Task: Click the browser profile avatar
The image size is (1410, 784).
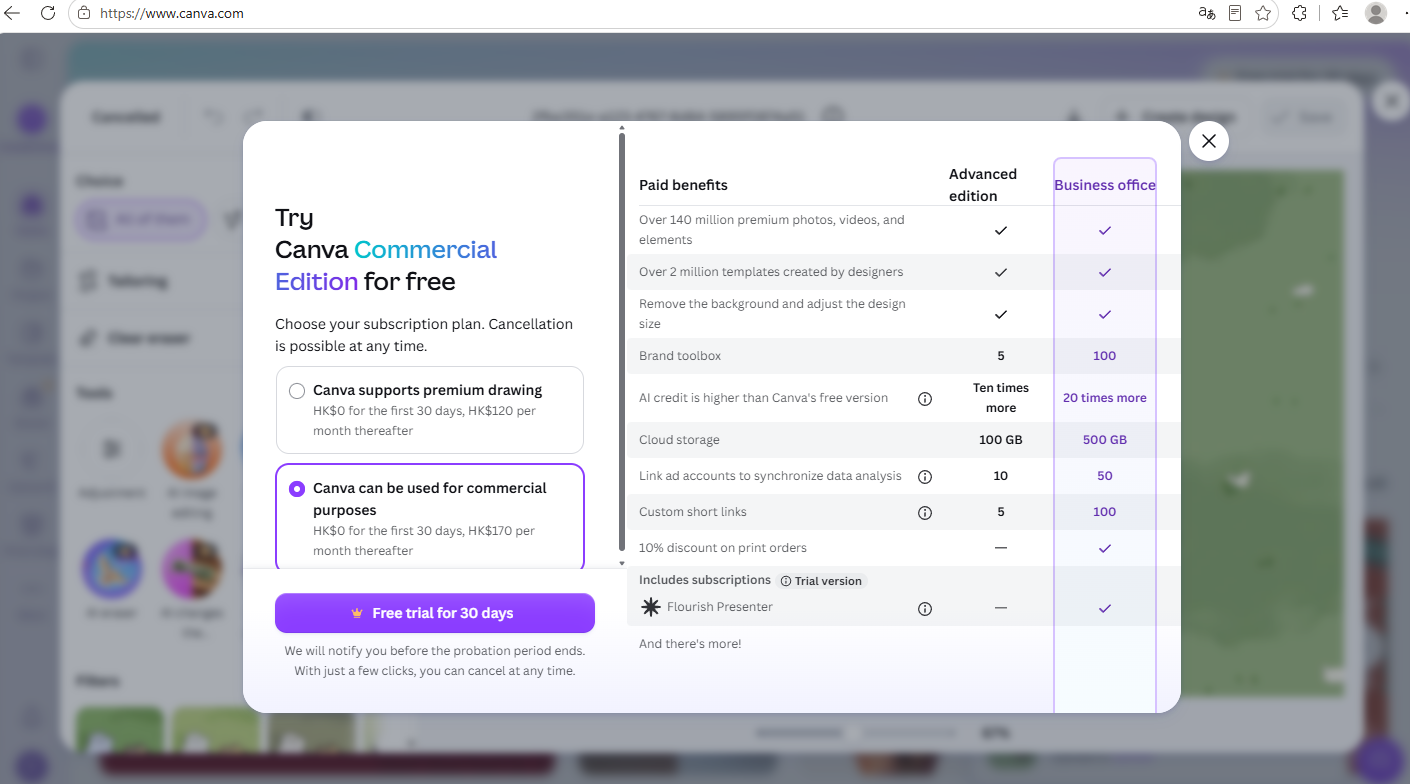Action: pos(1376,13)
